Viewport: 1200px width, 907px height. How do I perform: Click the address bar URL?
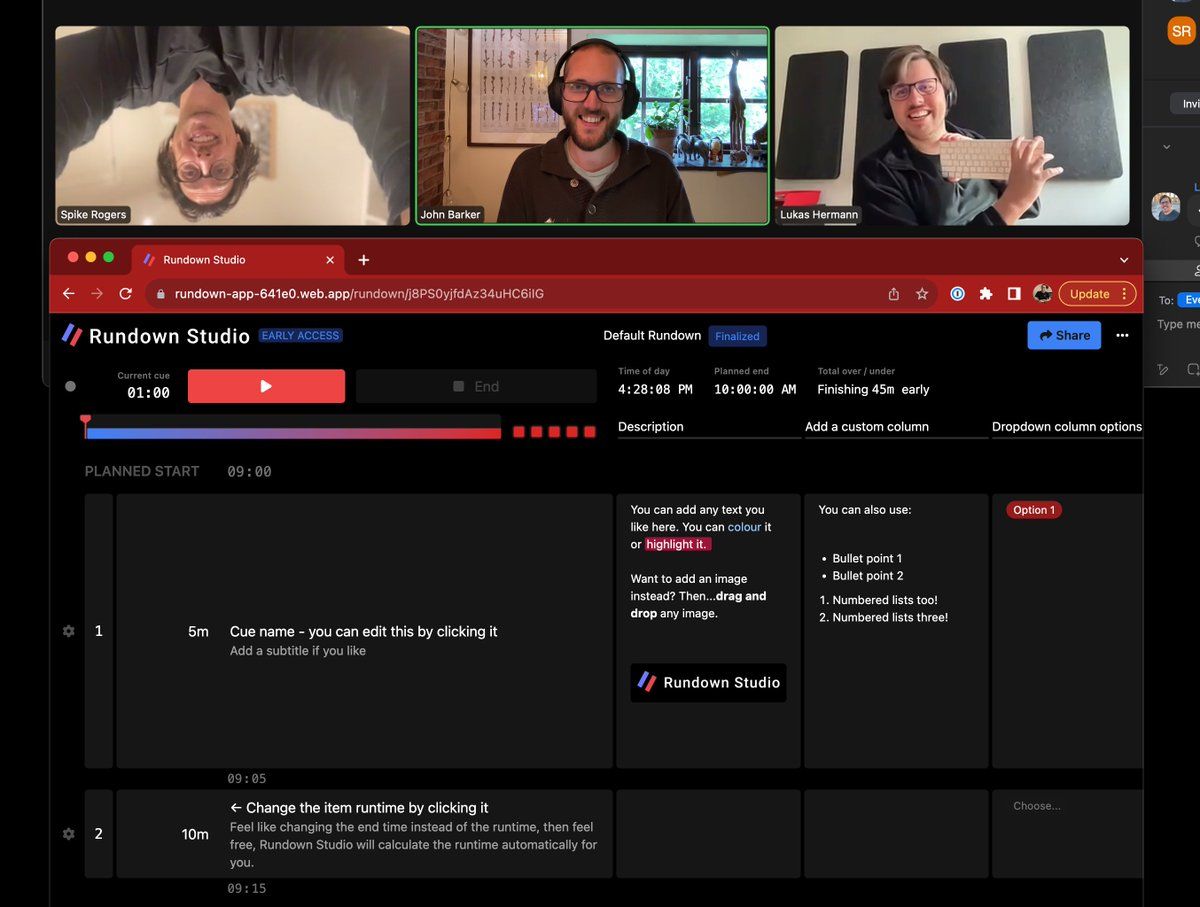(x=359, y=294)
